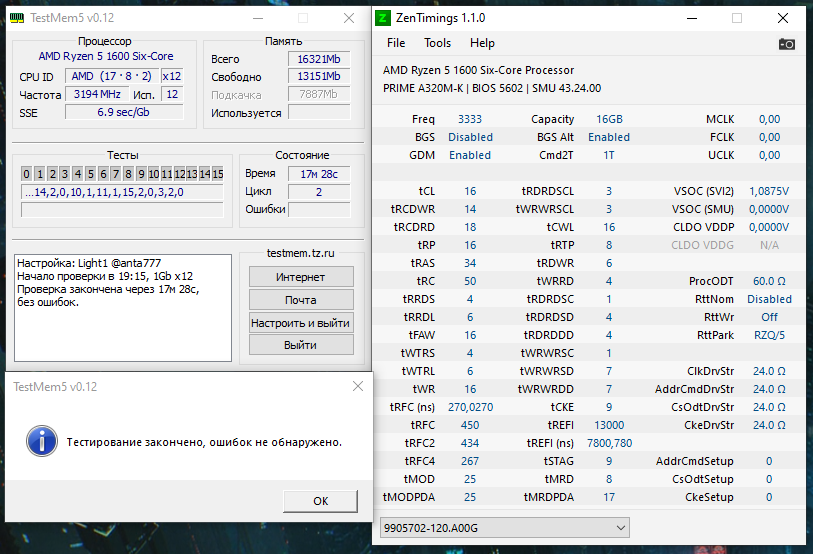Open the File menu in ZenTimings
Viewport: 813px width, 554px height.
click(x=396, y=43)
